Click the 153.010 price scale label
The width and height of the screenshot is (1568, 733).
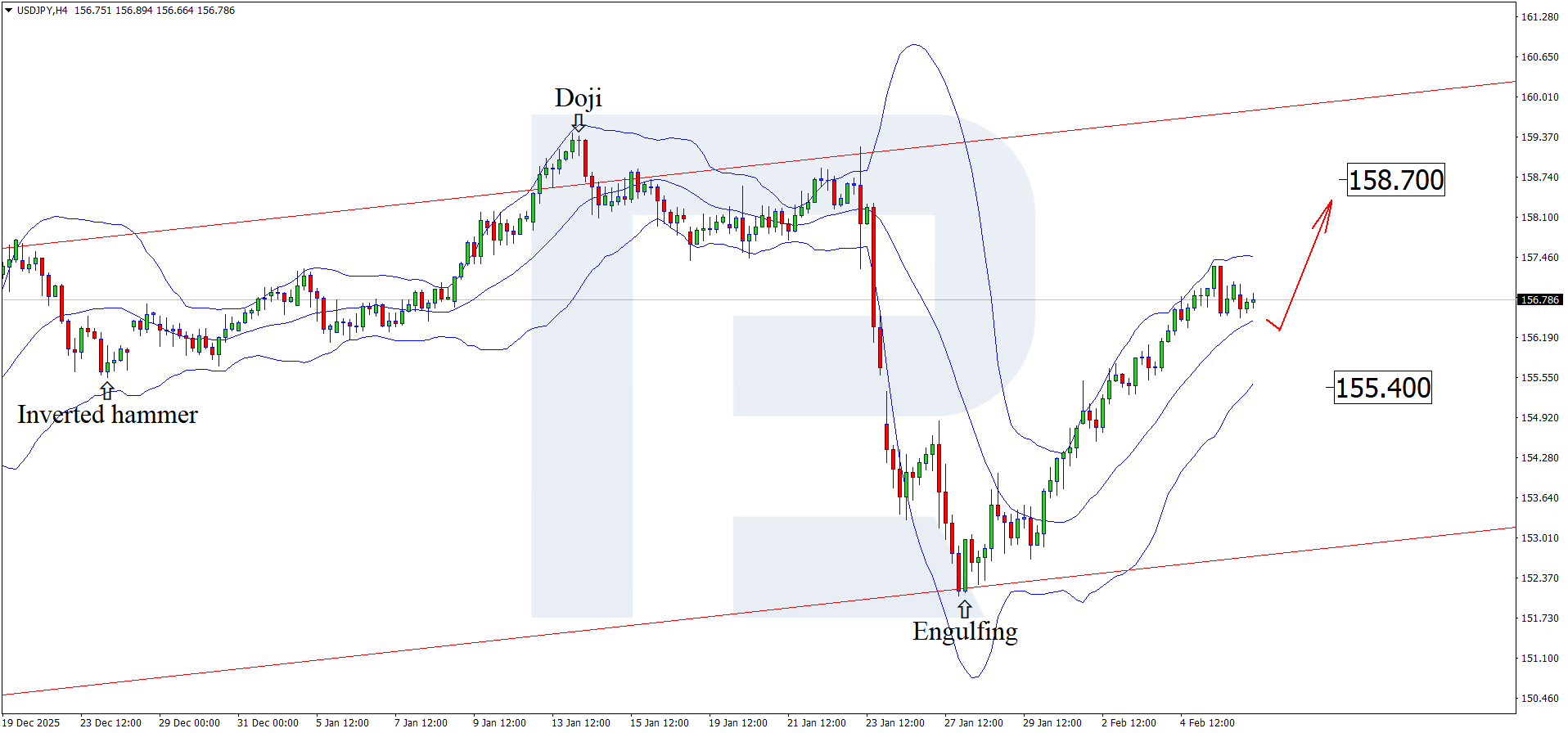click(x=1539, y=538)
